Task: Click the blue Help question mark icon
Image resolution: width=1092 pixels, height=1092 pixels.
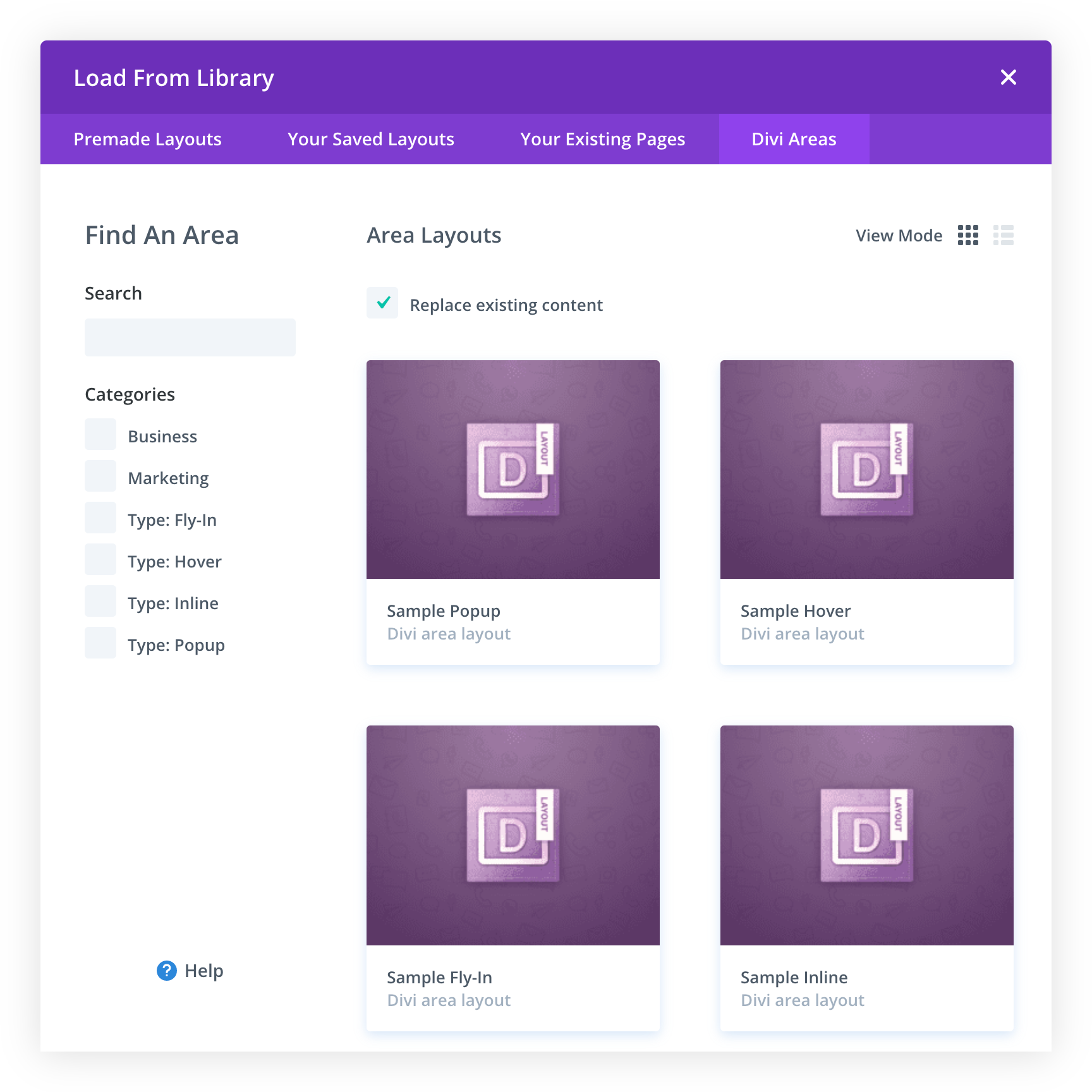Action: [167, 971]
